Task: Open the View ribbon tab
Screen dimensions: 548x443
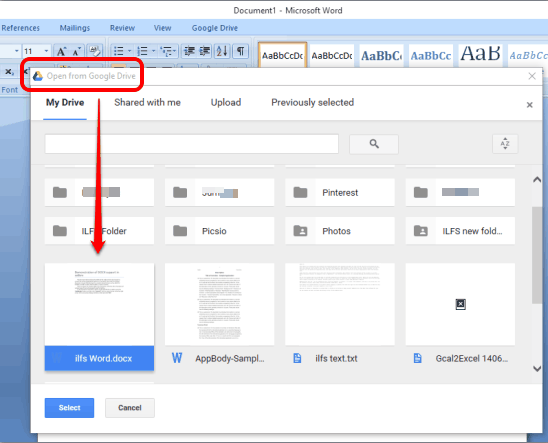Action: 163,28
